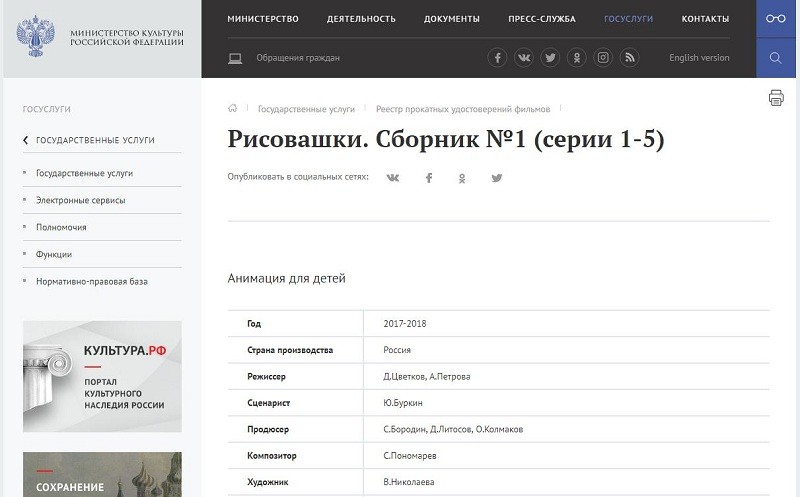This screenshot has width=800, height=497.
Task: Open the ПРЕСС-СЛУЖБА menu
Action: click(542, 19)
